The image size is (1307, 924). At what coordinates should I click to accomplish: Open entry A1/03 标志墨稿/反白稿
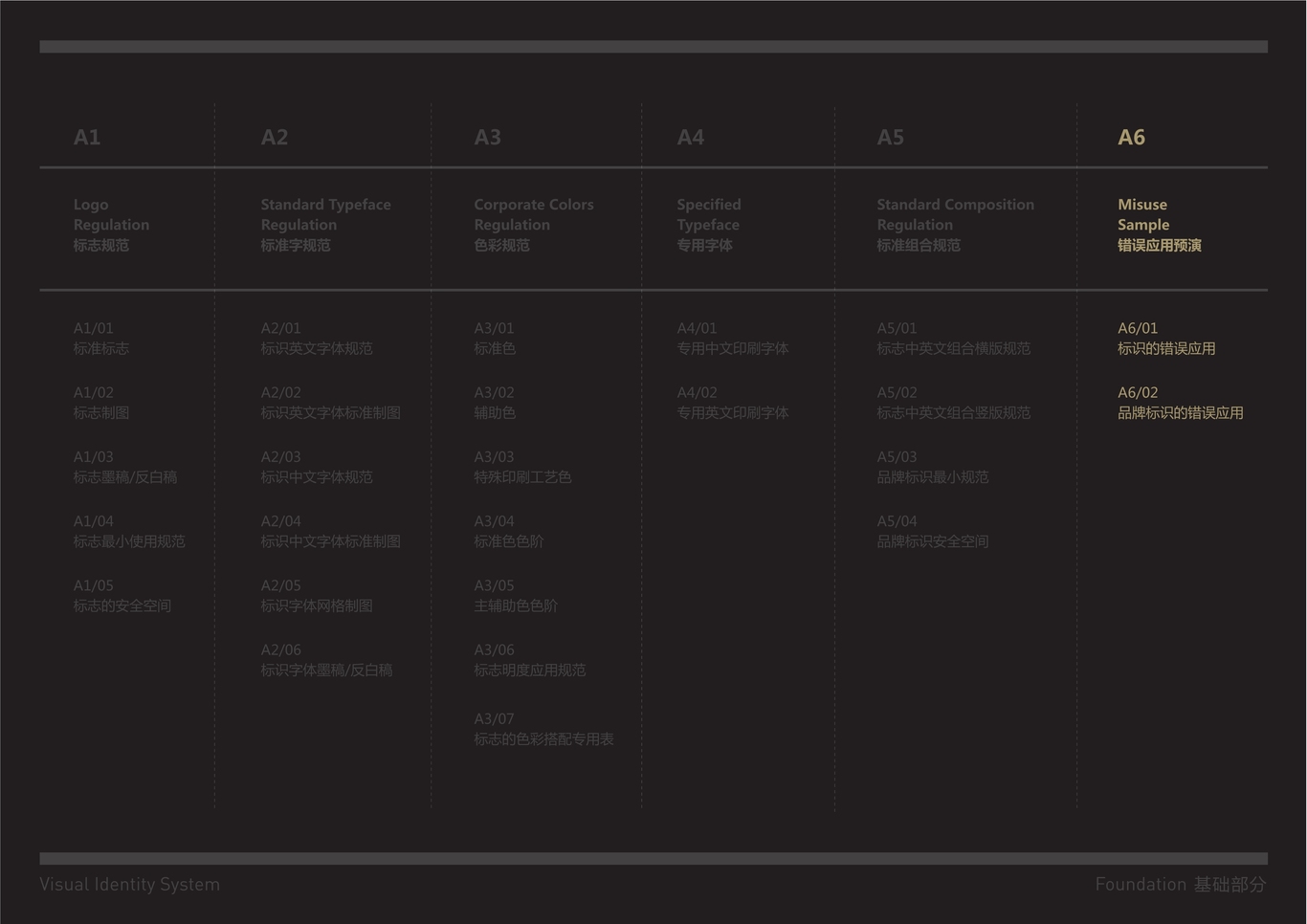point(125,467)
